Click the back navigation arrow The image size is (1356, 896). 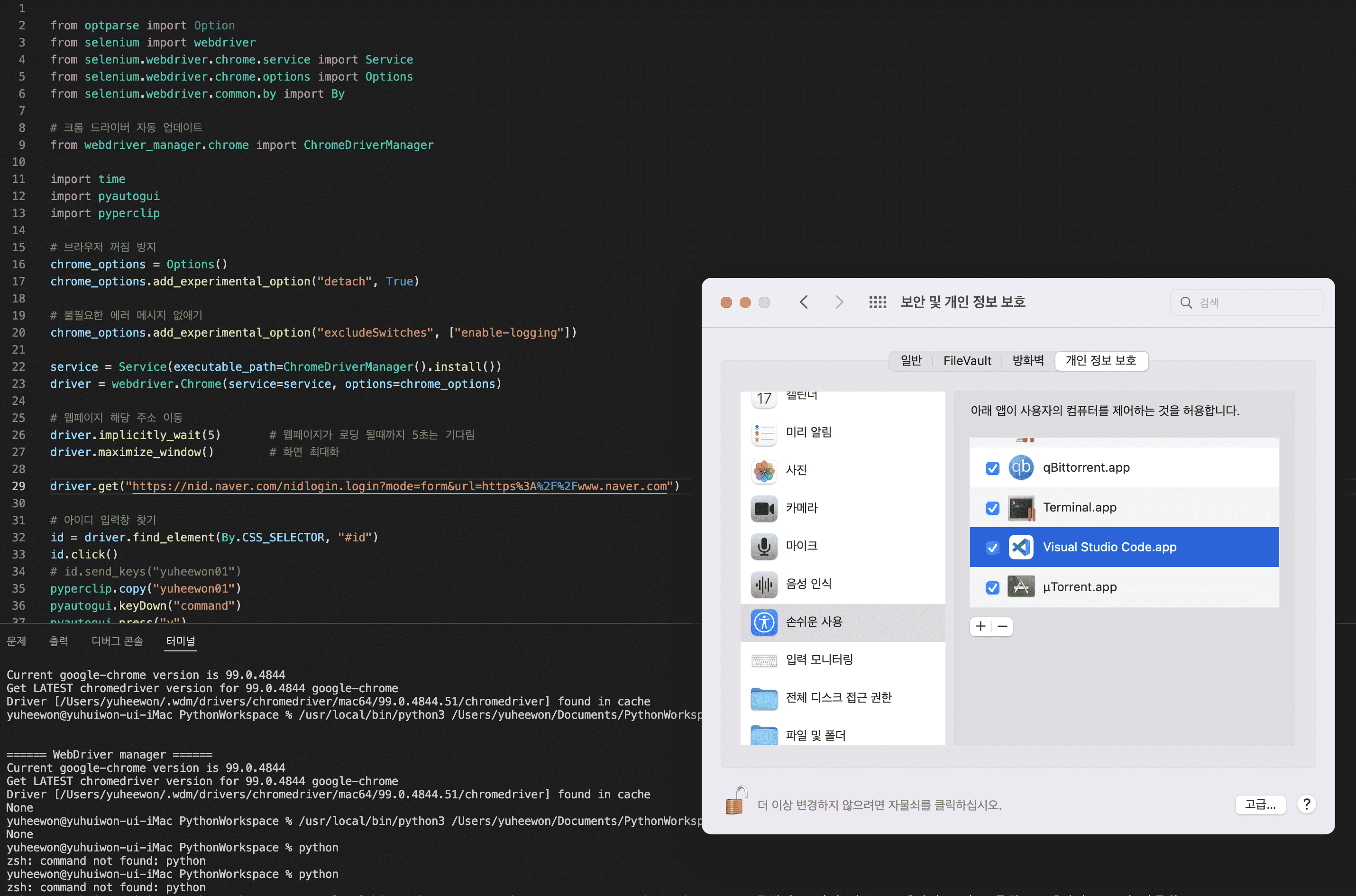(804, 302)
